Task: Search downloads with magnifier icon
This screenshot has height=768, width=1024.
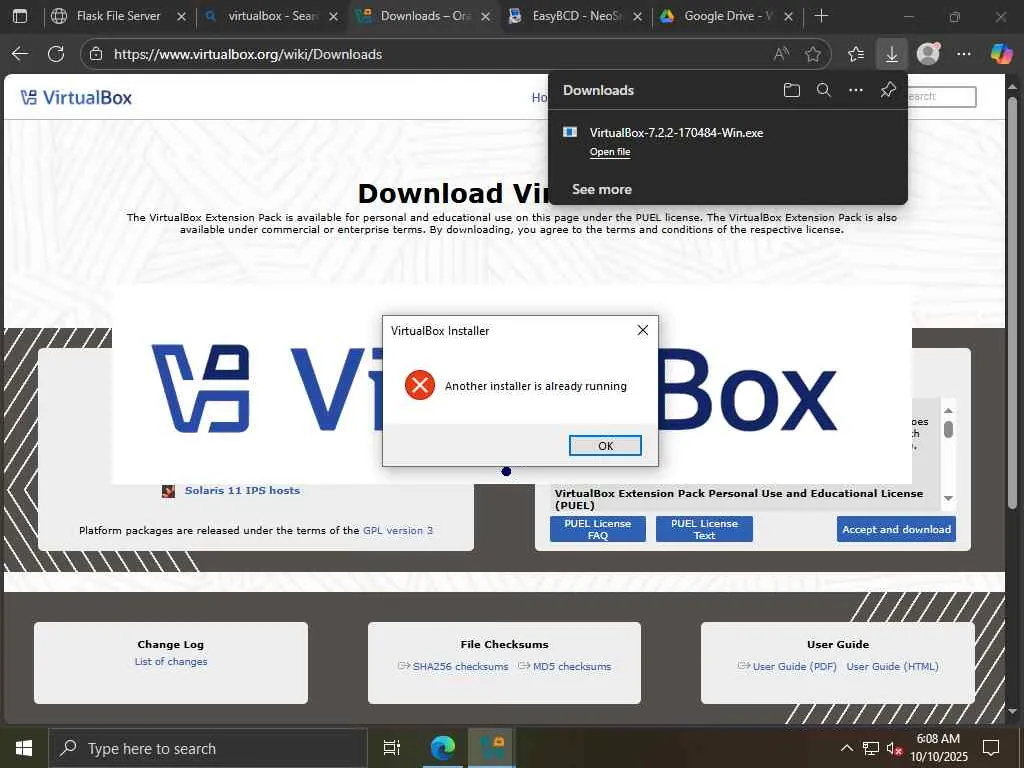Action: pyautogui.click(x=824, y=90)
